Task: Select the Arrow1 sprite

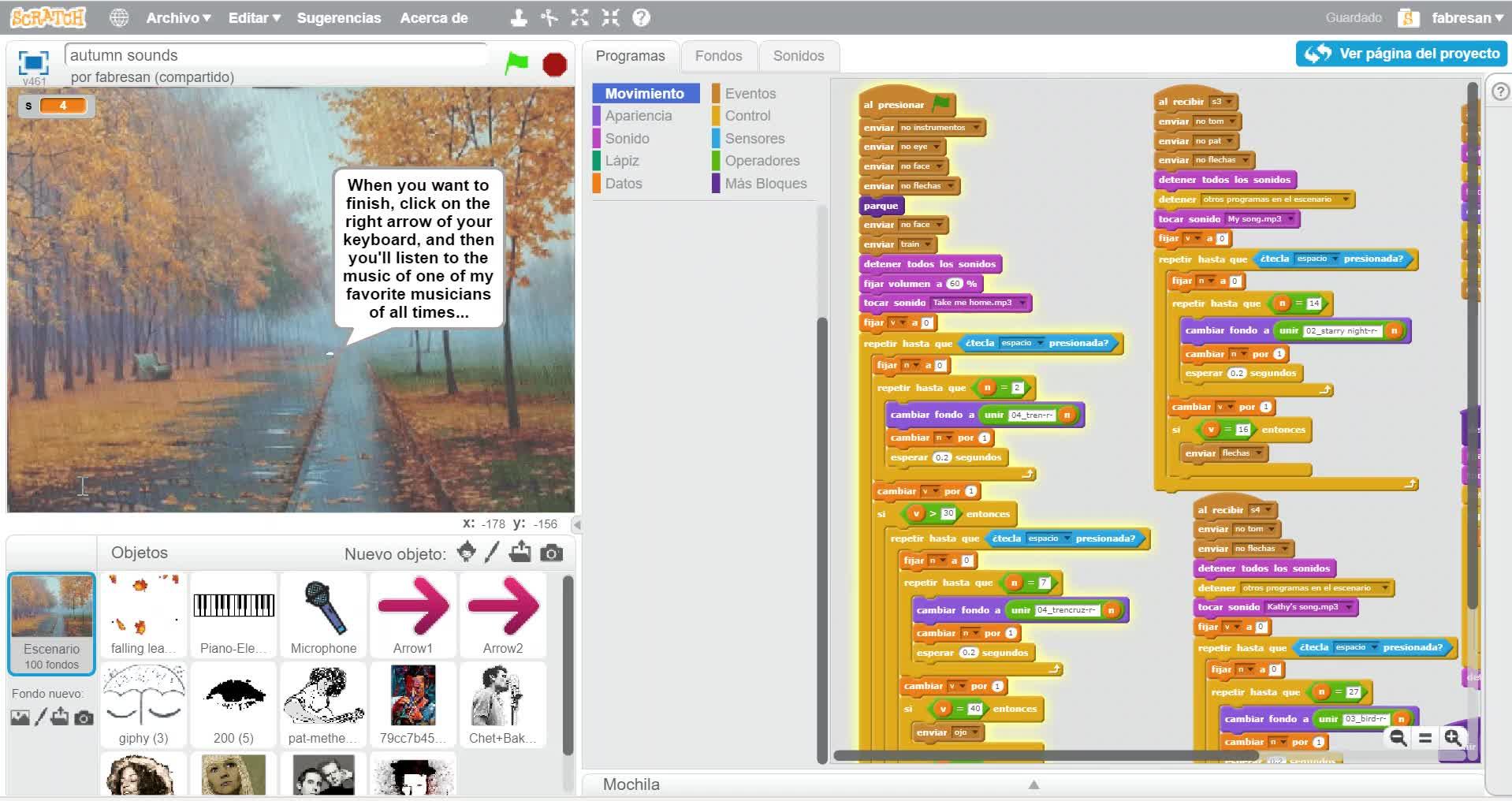Action: (413, 615)
